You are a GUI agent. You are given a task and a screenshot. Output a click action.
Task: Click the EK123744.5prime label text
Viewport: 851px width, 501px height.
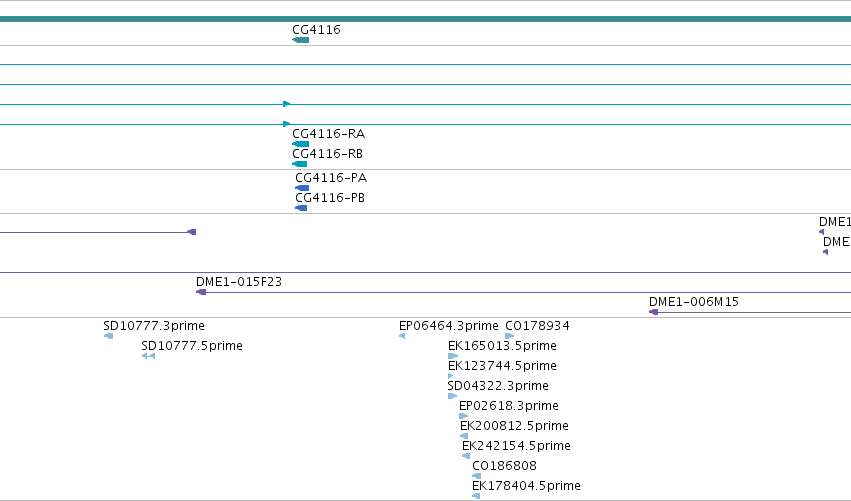[503, 366]
